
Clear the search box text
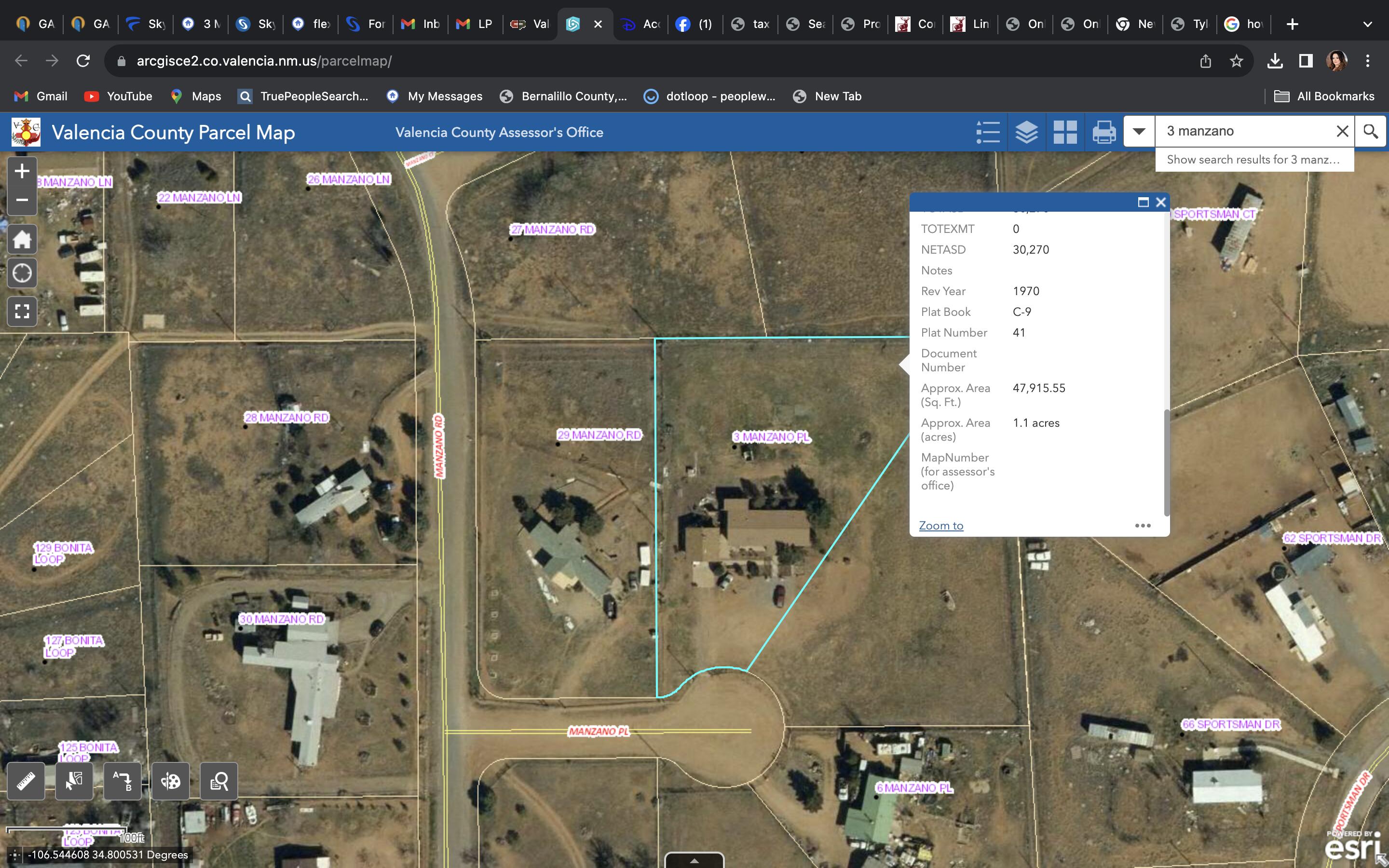1342,132
